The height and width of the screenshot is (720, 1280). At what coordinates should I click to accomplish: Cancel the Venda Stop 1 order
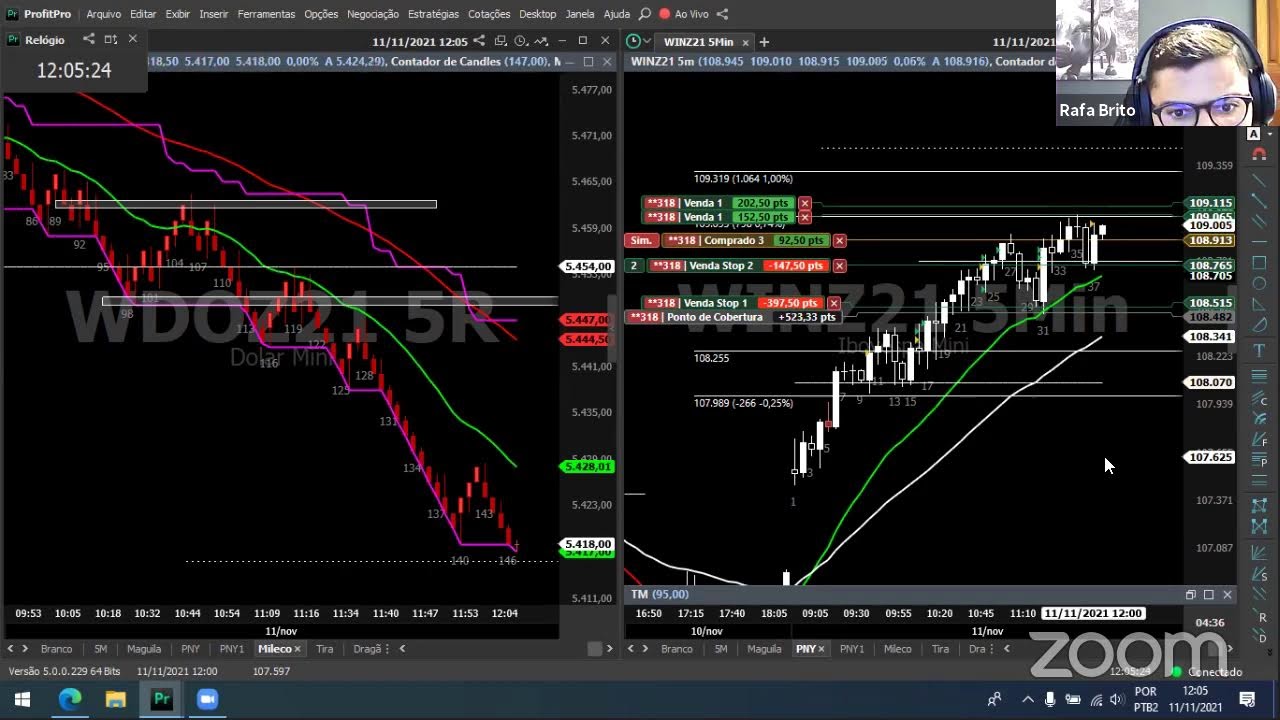(x=833, y=303)
